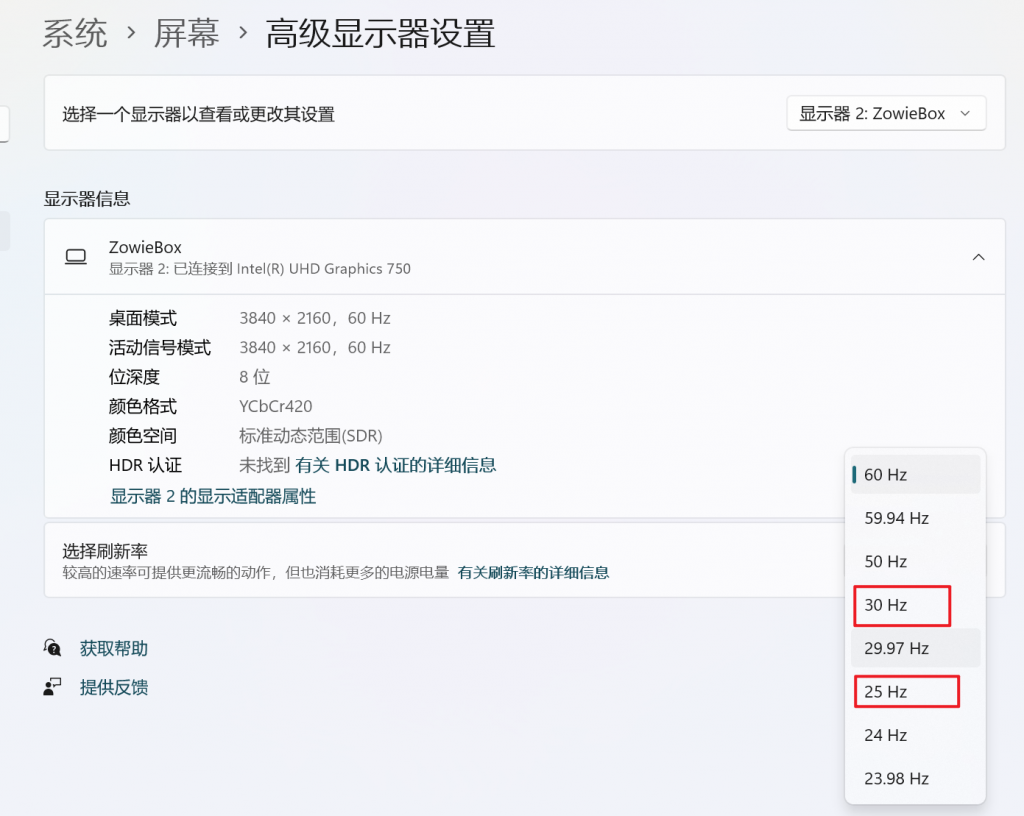The height and width of the screenshot is (816, 1024).
Task: Pick 23.98 Hz from the dropdown
Action: tap(915, 778)
